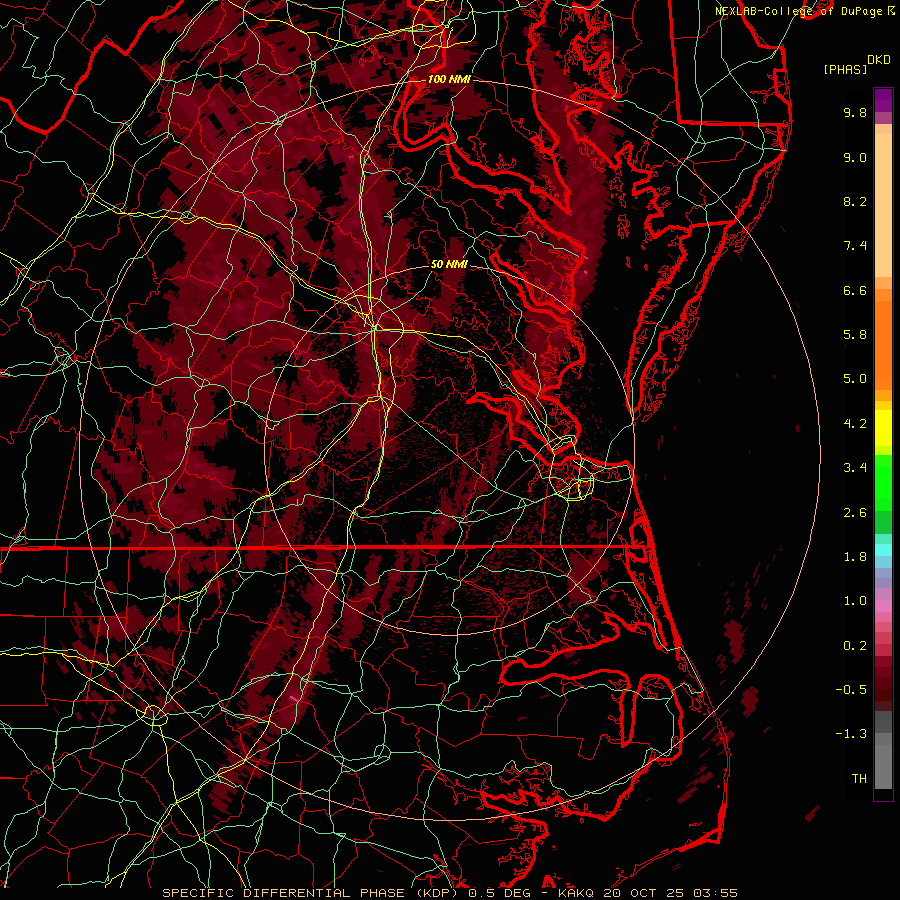
Task: Click the 9.0 value on the color scale
Action: coord(855,157)
